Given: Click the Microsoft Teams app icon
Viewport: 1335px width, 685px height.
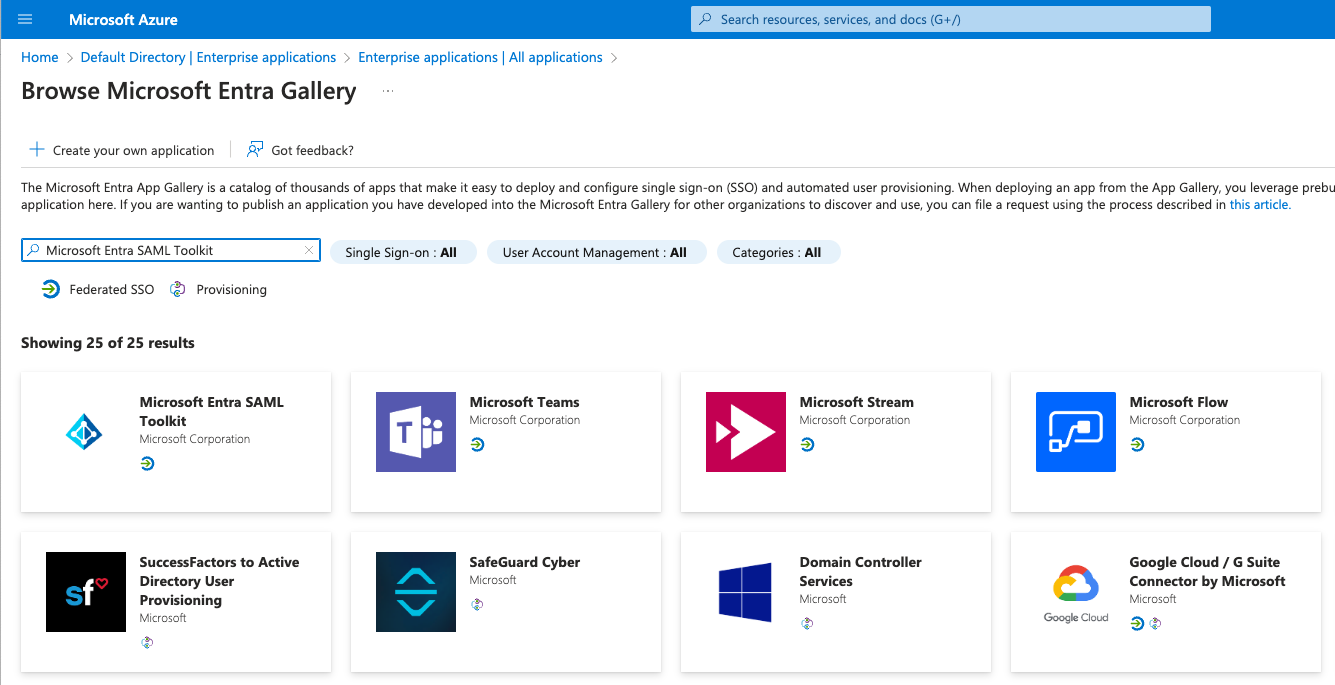Looking at the screenshot, I should tap(415, 432).
